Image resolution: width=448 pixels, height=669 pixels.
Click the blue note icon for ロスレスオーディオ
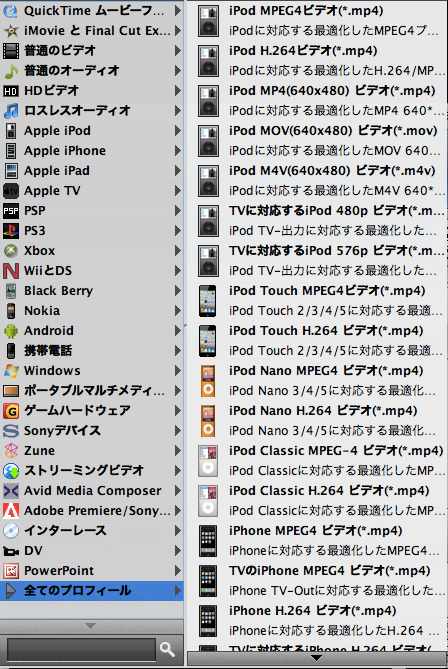10,111
